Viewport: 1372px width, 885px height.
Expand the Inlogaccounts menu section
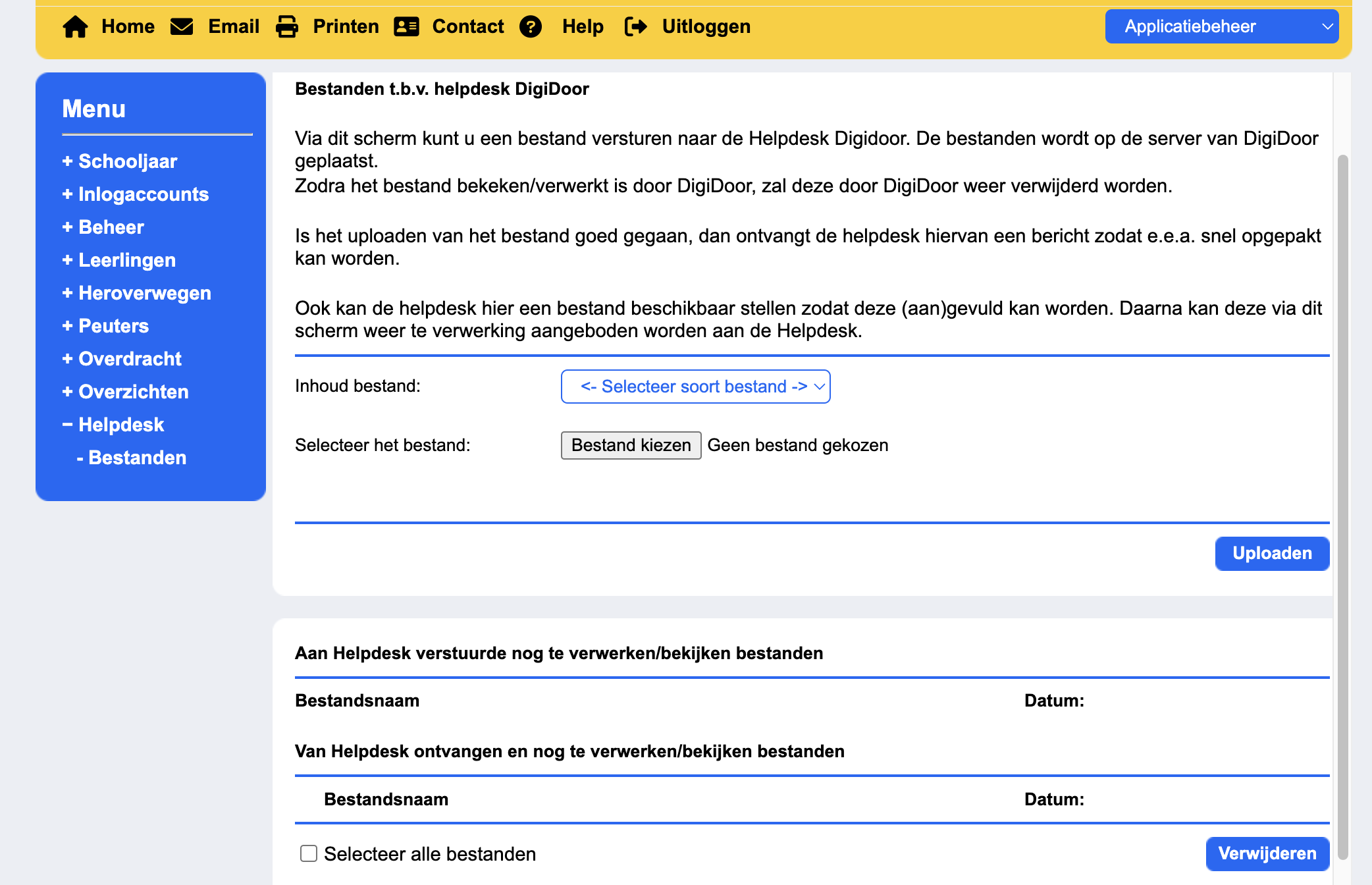point(136,194)
